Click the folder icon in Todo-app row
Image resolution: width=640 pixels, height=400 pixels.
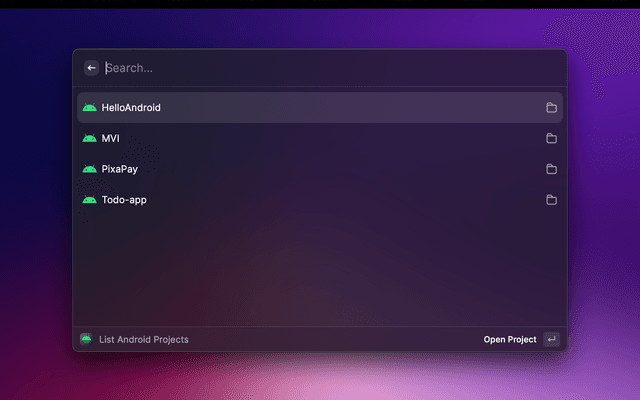click(551, 200)
